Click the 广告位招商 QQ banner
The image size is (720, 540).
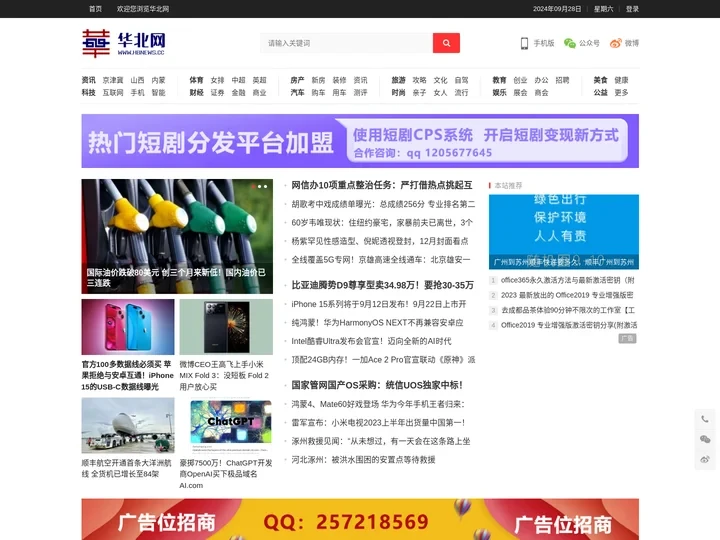360,519
